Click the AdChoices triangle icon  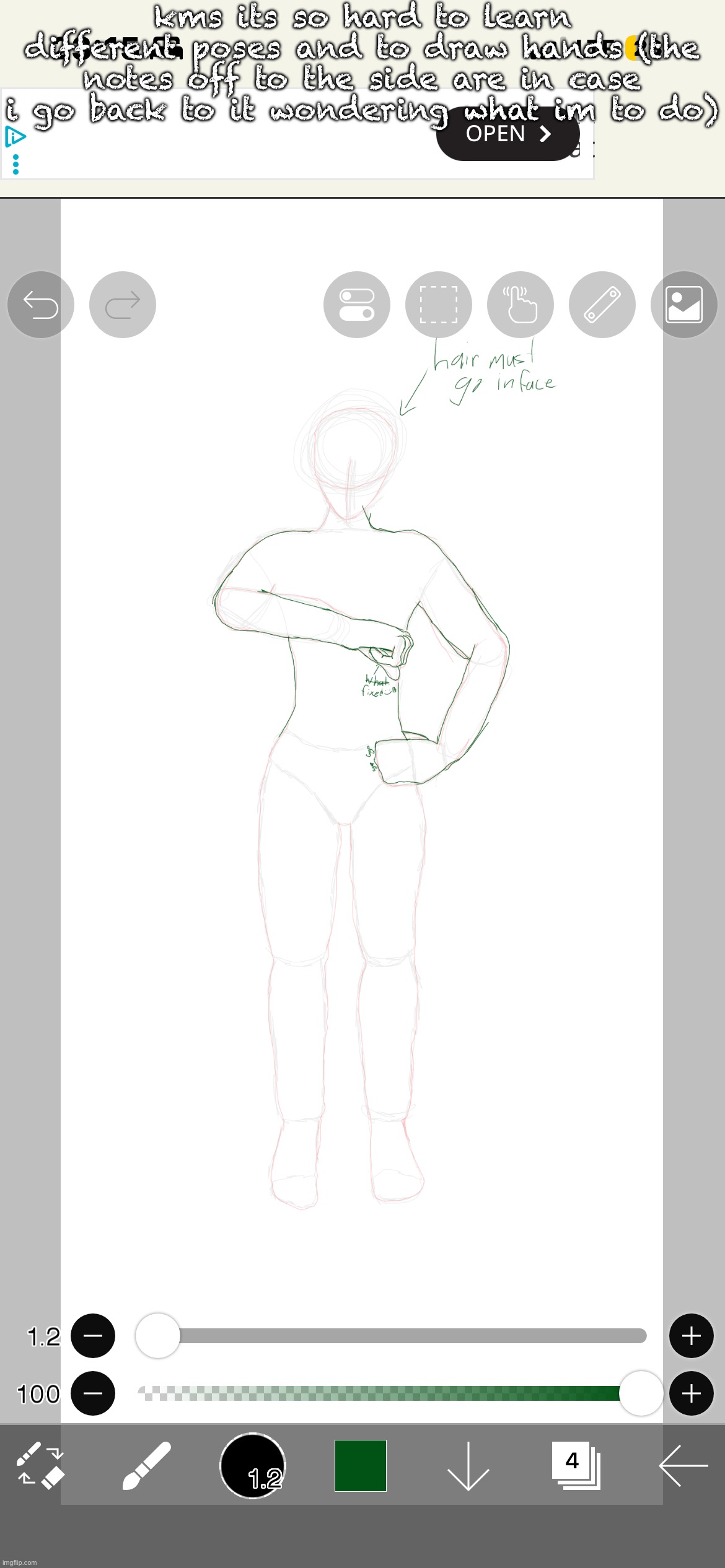coord(15,136)
